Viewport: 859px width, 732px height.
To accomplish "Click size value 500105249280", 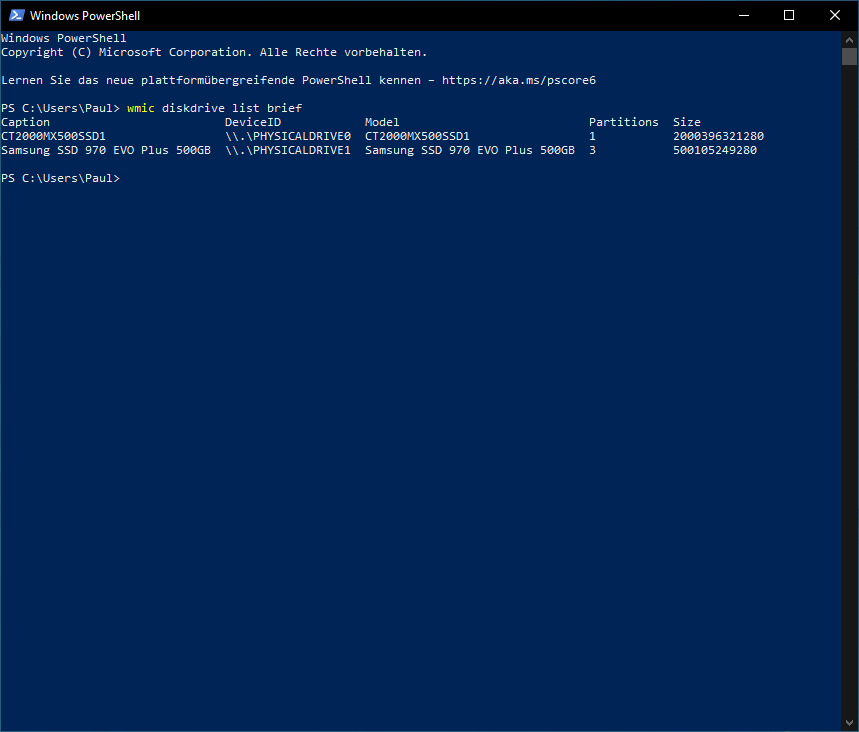I will tap(715, 150).
